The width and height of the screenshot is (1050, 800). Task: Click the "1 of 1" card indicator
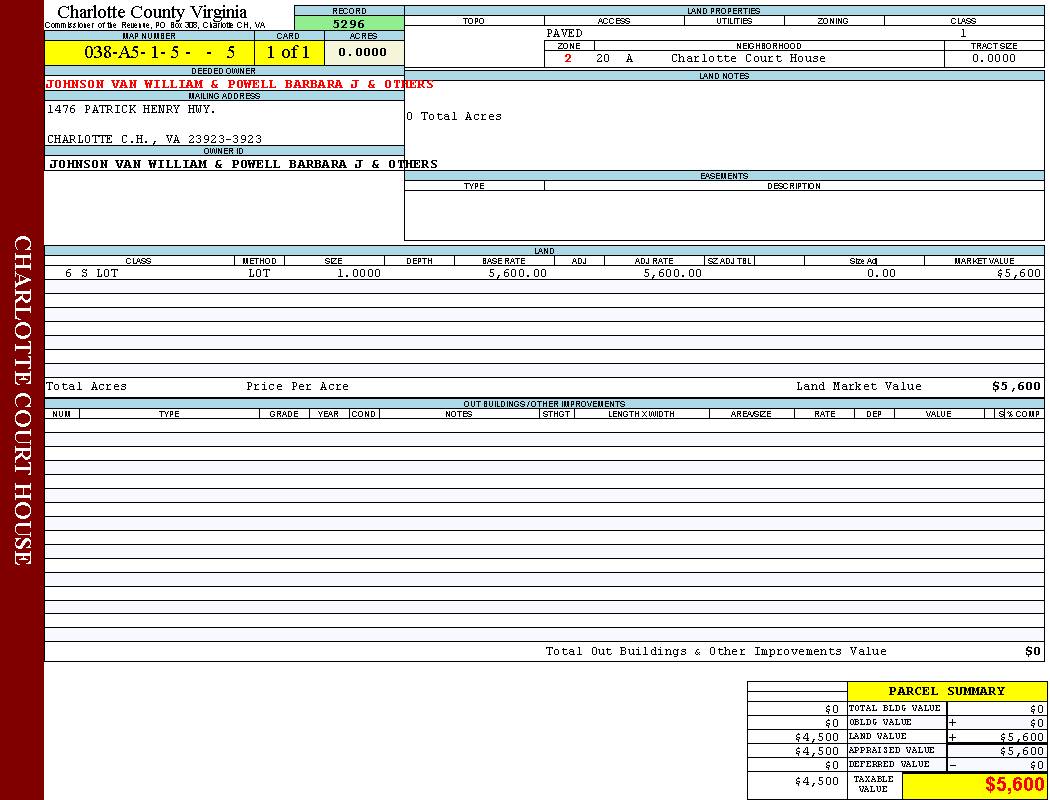pos(288,53)
